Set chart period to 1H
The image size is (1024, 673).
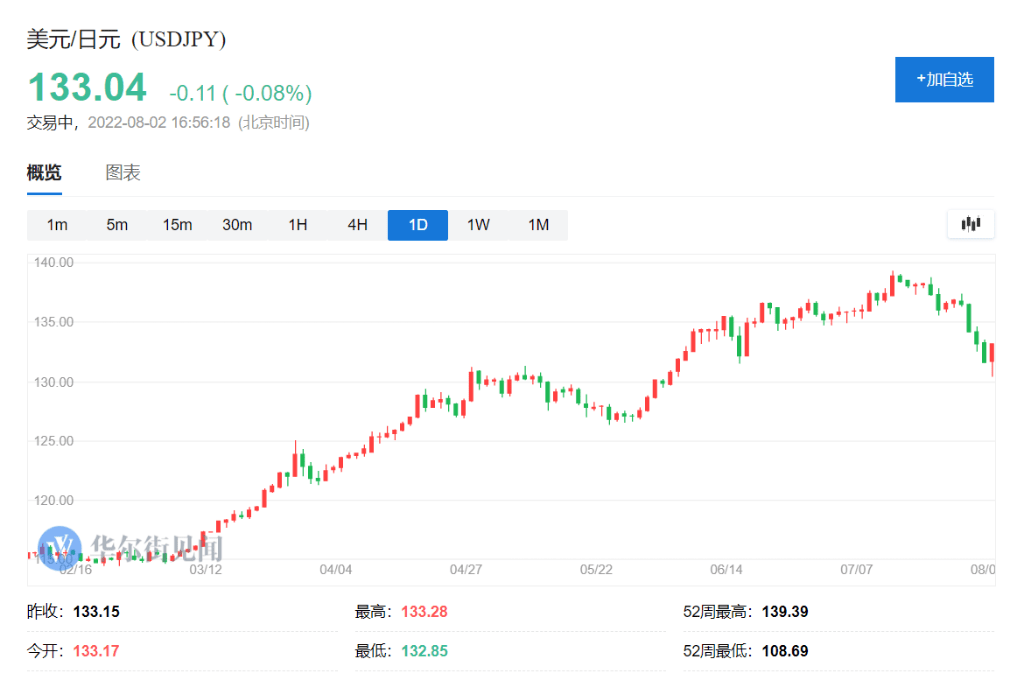coord(297,225)
